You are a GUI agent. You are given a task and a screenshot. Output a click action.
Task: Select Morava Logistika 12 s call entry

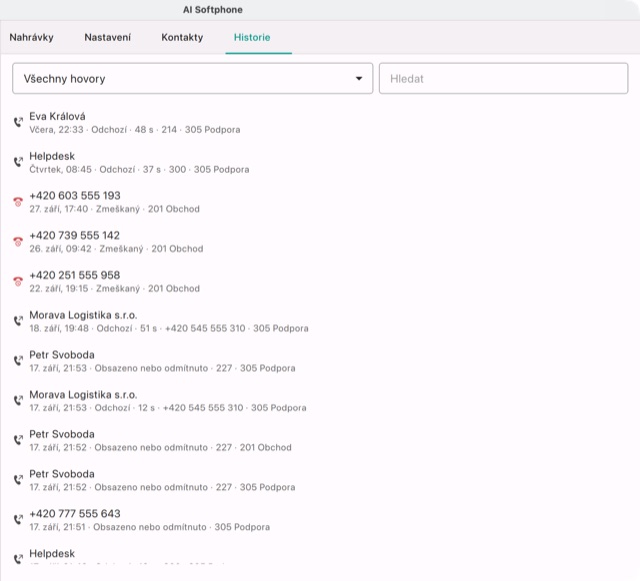point(320,401)
